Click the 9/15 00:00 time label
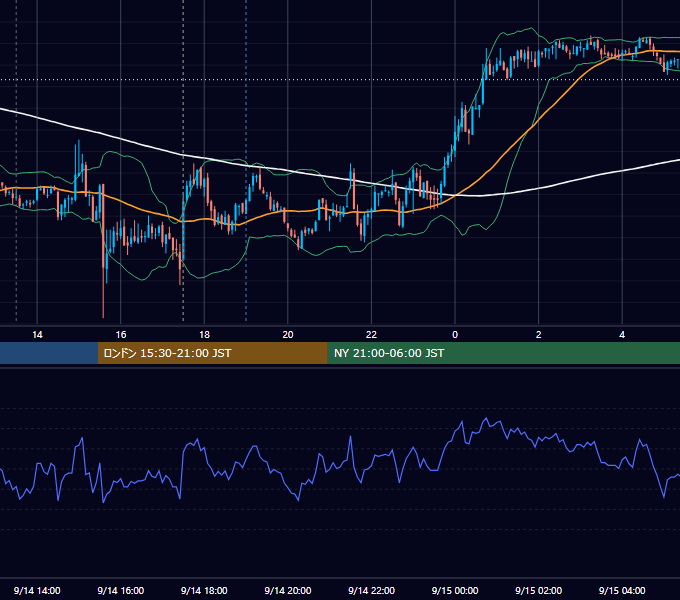Viewport: 680px width, 600px height. [x=455, y=590]
